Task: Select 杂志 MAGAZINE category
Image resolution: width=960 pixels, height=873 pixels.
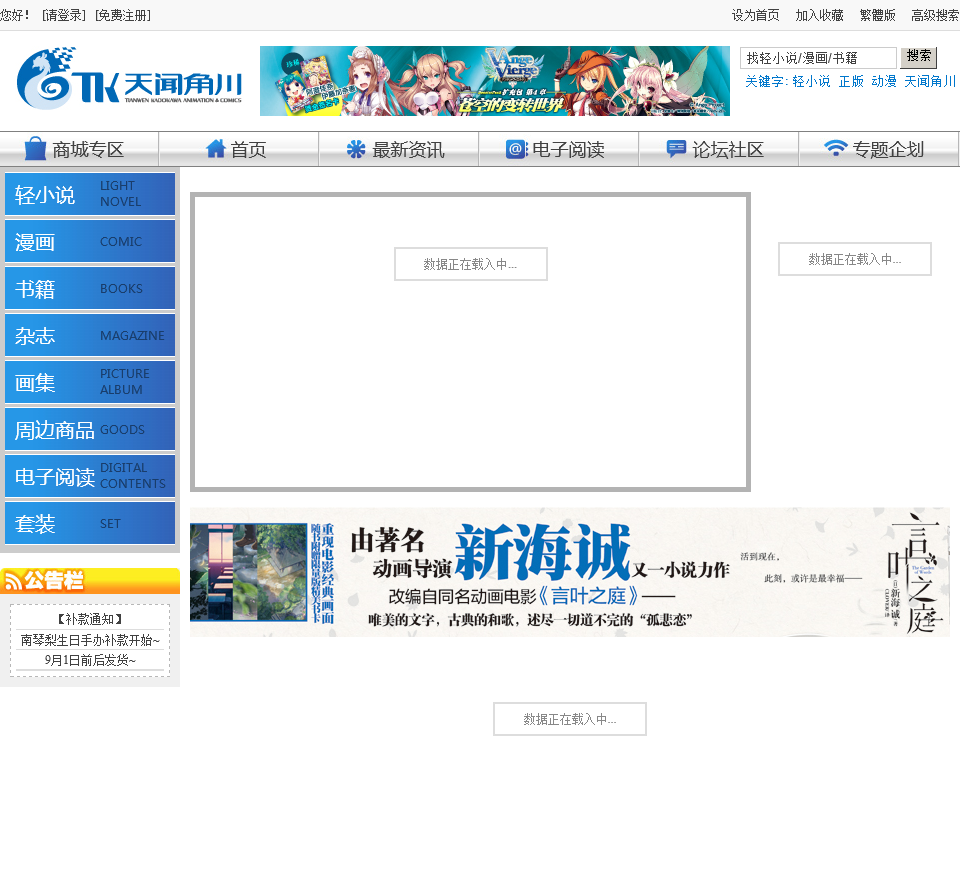Action: point(90,335)
